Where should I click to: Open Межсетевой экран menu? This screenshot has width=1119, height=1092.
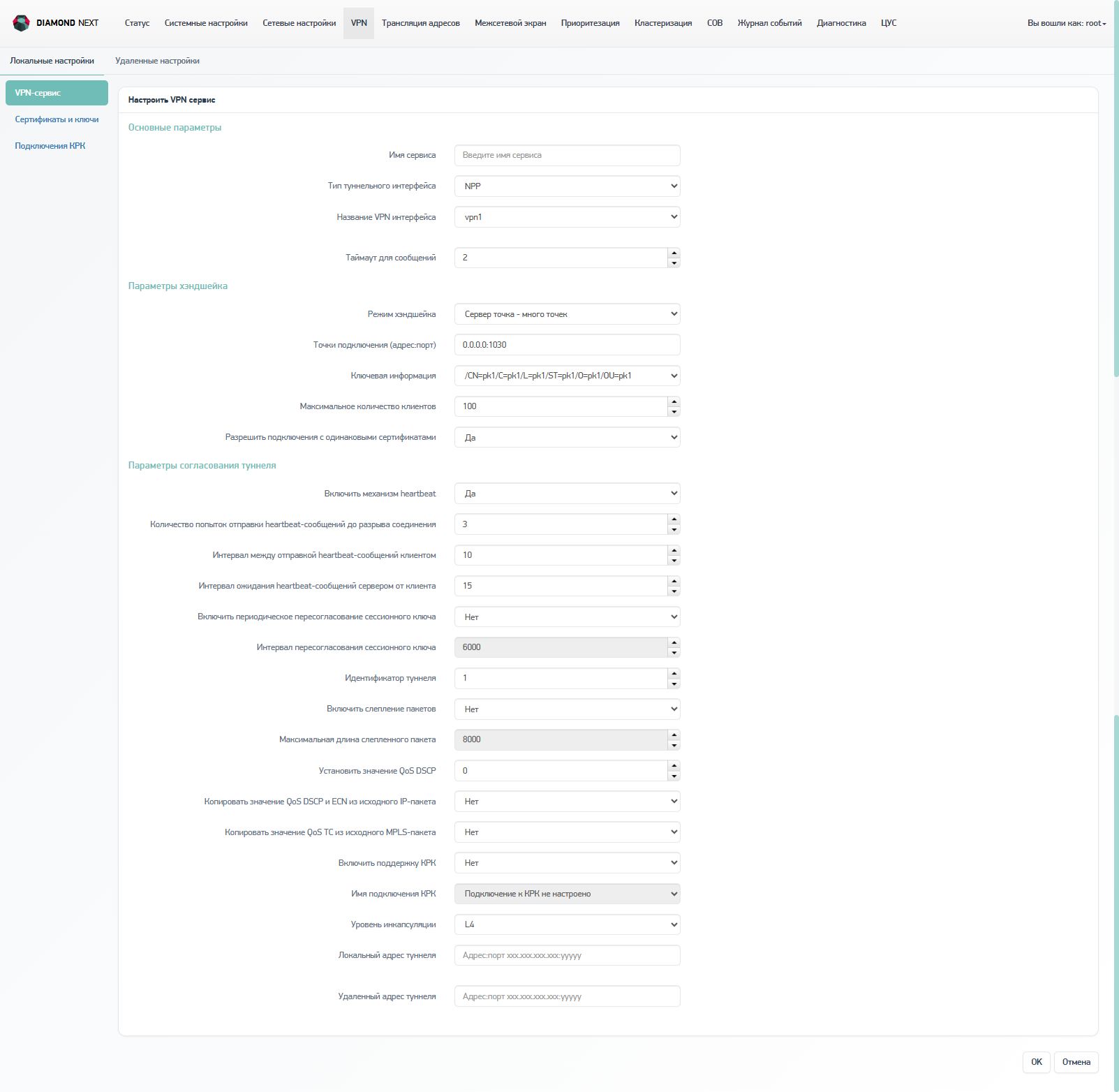click(x=510, y=23)
